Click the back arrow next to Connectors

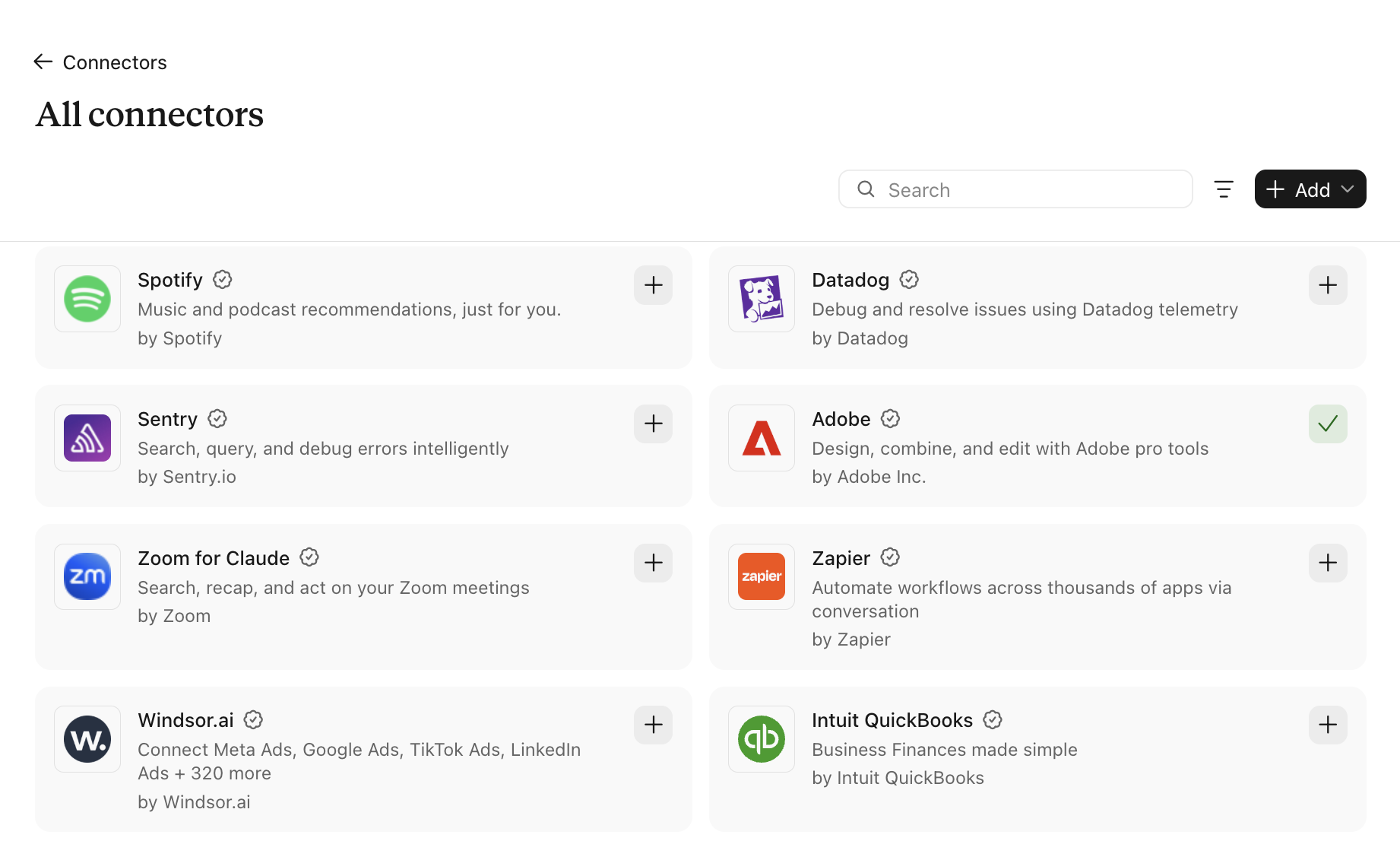[x=43, y=62]
